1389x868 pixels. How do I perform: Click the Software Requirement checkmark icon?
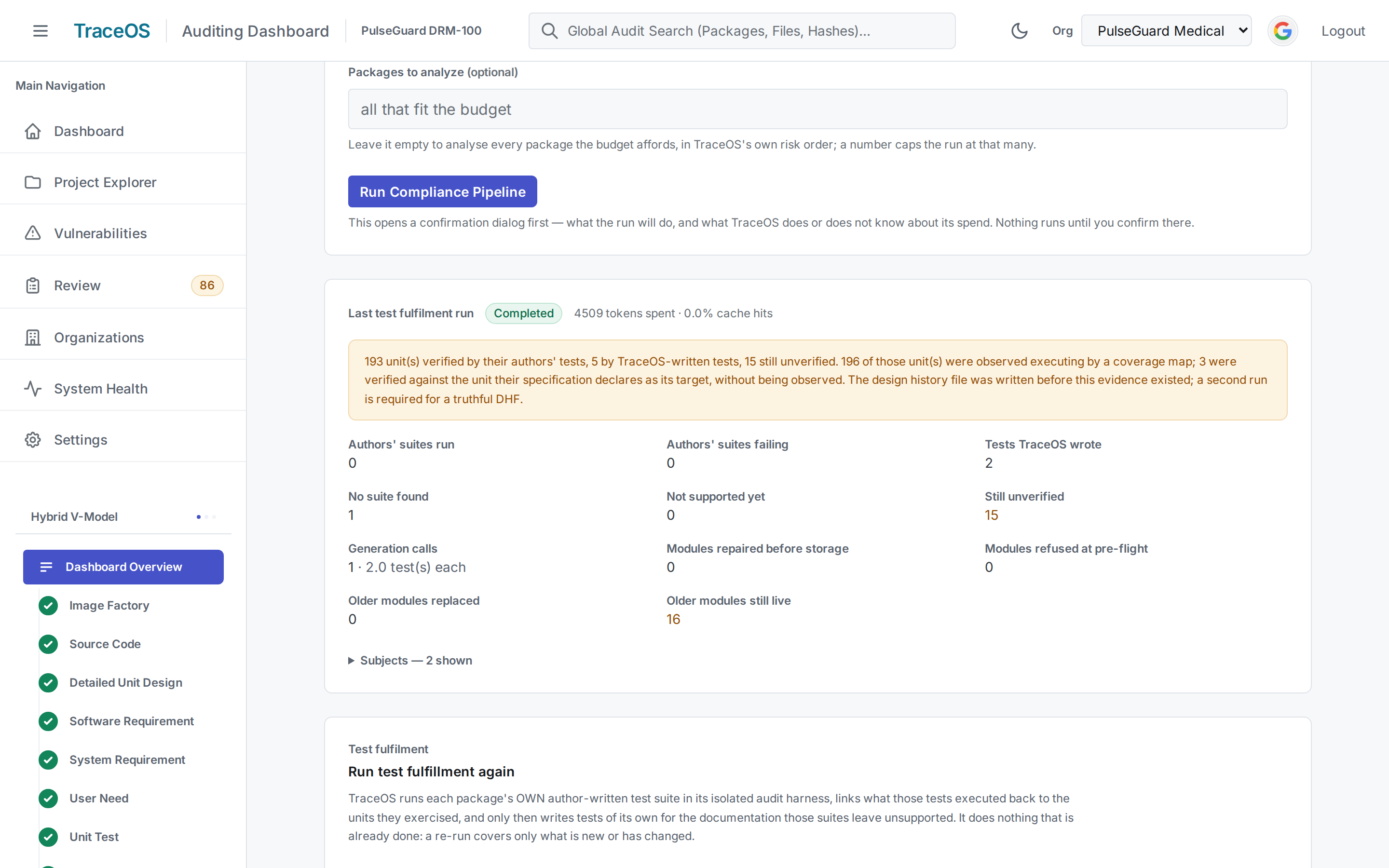click(48, 721)
